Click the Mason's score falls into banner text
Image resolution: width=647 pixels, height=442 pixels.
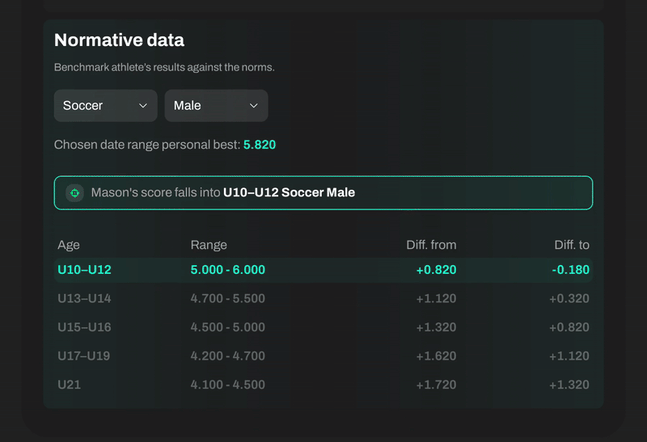click(222, 193)
